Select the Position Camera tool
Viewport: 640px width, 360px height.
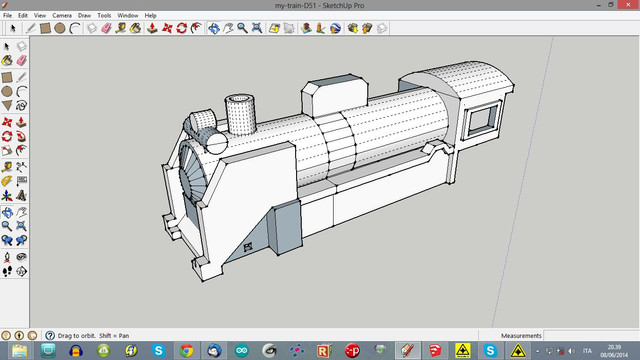pyautogui.click(x=7, y=257)
